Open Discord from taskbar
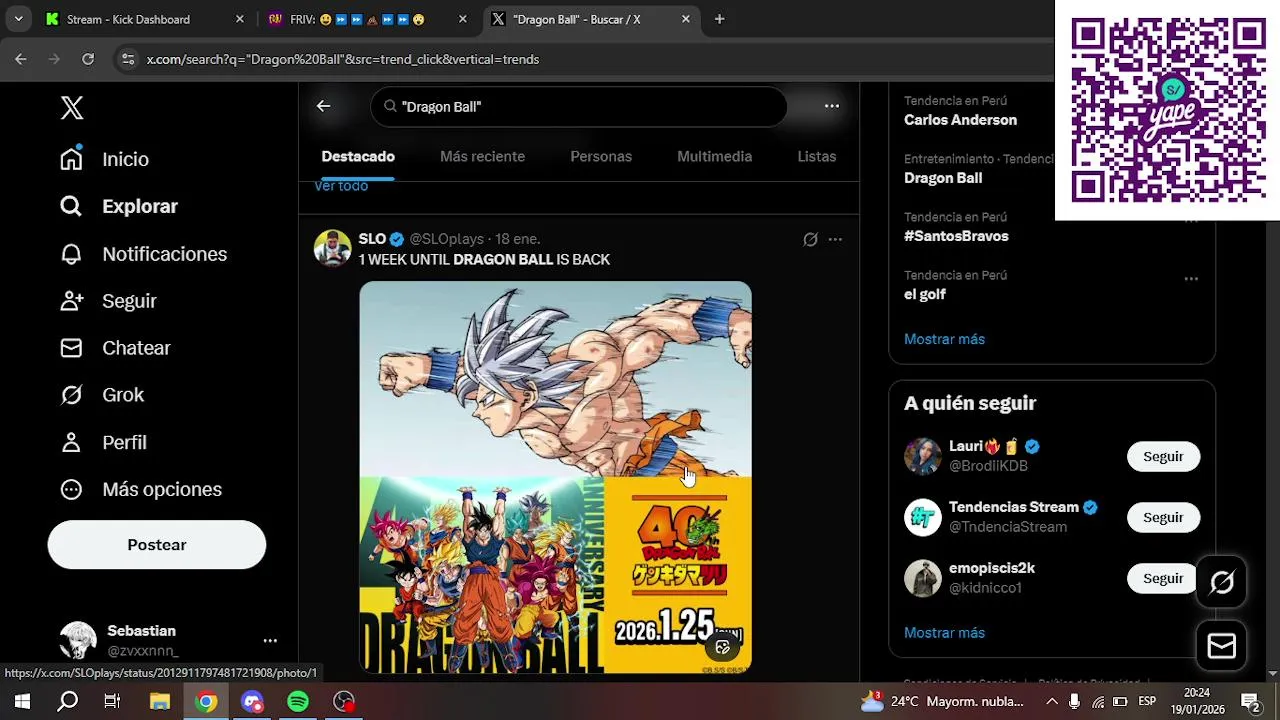 tap(252, 701)
